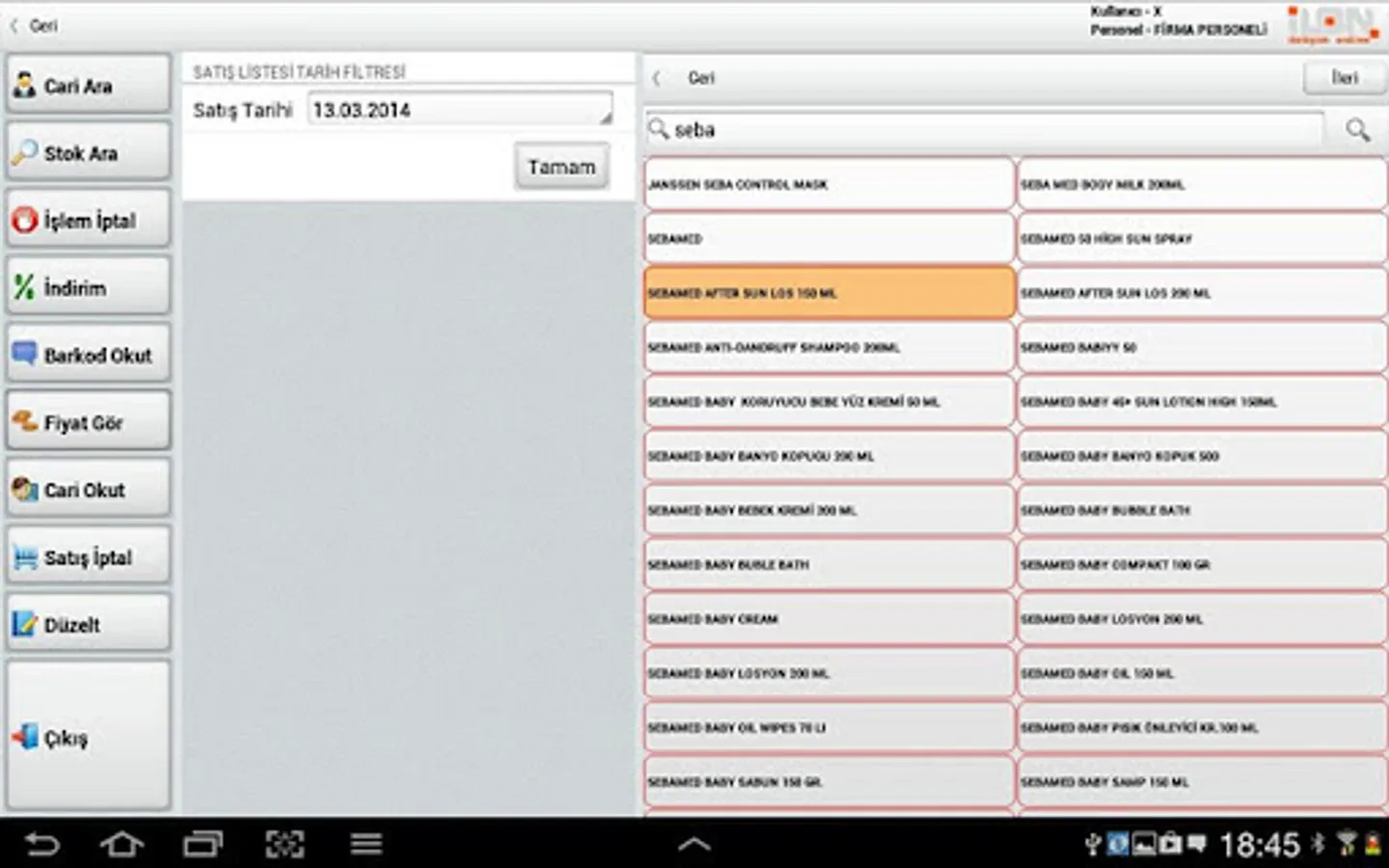The image size is (1389, 868).
Task: Pick SEBAMED BABY PISIK ÖNLEYİCİ KR.100 ML
Action: click(x=1202, y=728)
